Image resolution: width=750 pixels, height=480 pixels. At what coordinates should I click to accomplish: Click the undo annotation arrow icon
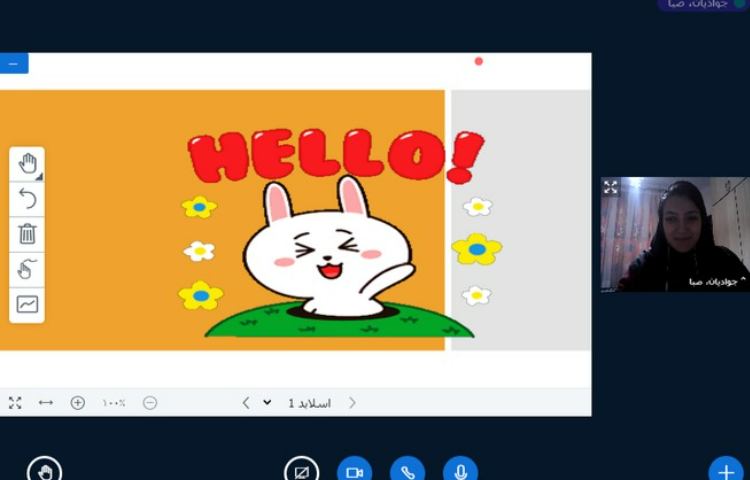(x=27, y=199)
